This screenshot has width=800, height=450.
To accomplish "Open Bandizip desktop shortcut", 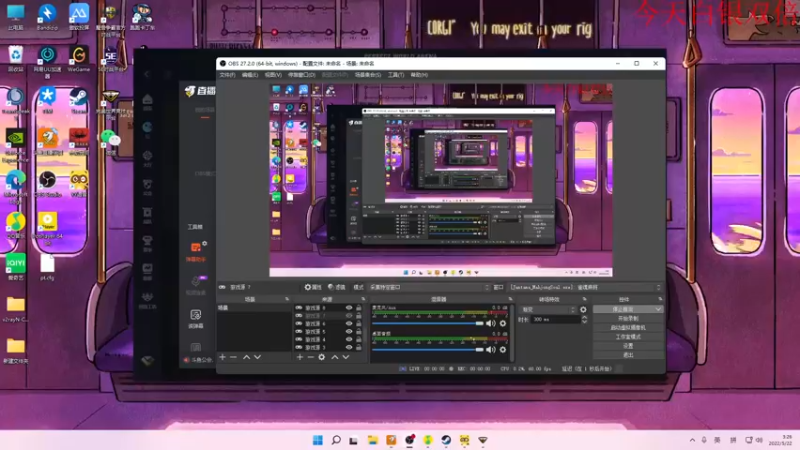I will pyautogui.click(x=47, y=16).
